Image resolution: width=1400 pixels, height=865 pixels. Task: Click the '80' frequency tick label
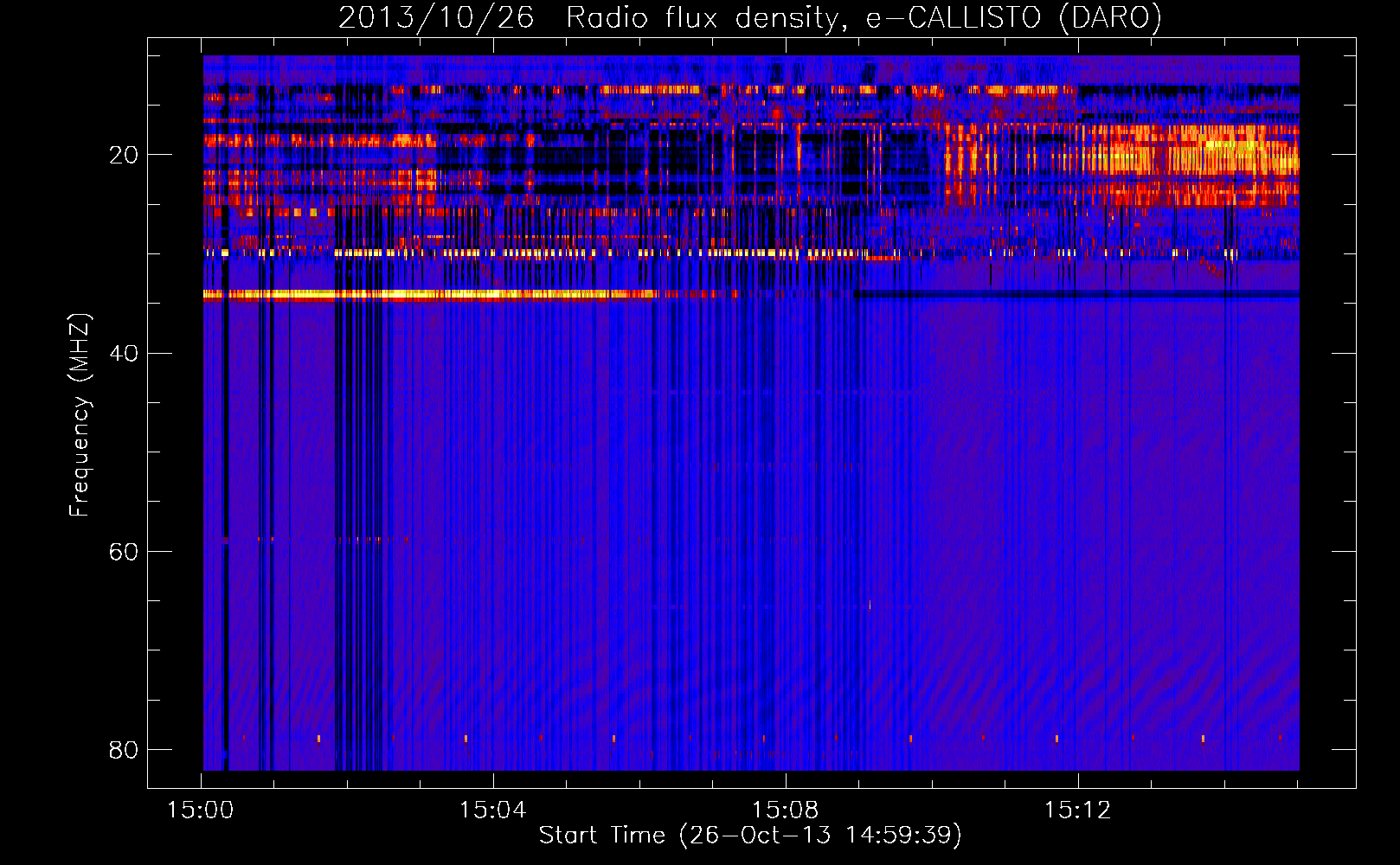tap(124, 749)
